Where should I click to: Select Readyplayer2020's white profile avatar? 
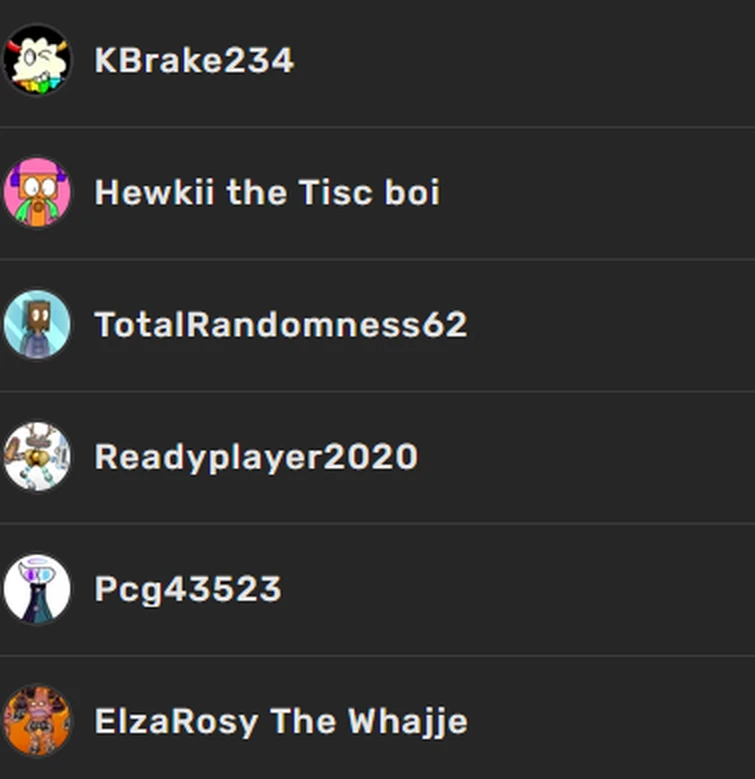(x=37, y=457)
